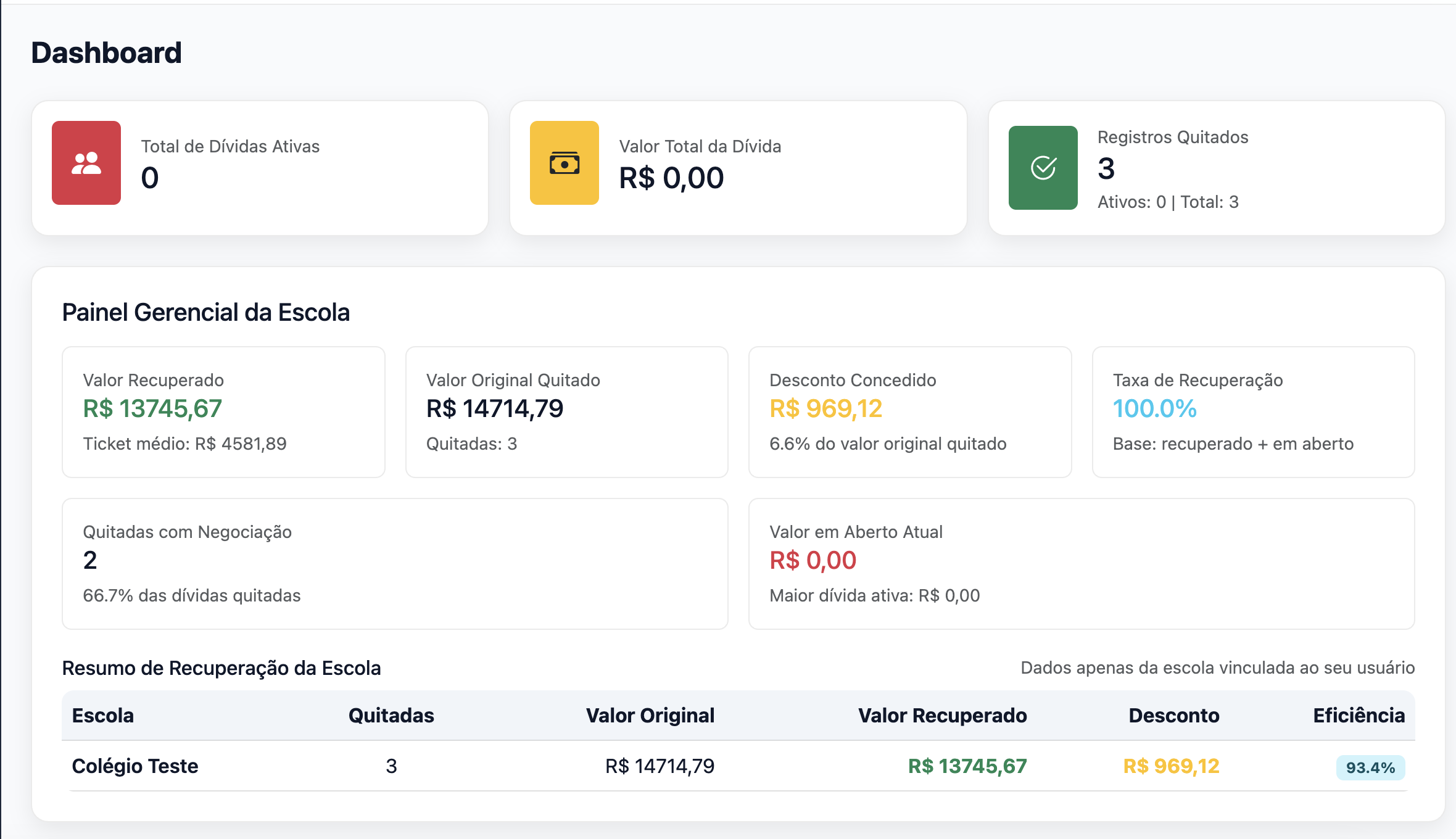The image size is (1456, 839).
Task: Click R$ 14714,79 in Colégio Teste row
Action: pos(660,766)
